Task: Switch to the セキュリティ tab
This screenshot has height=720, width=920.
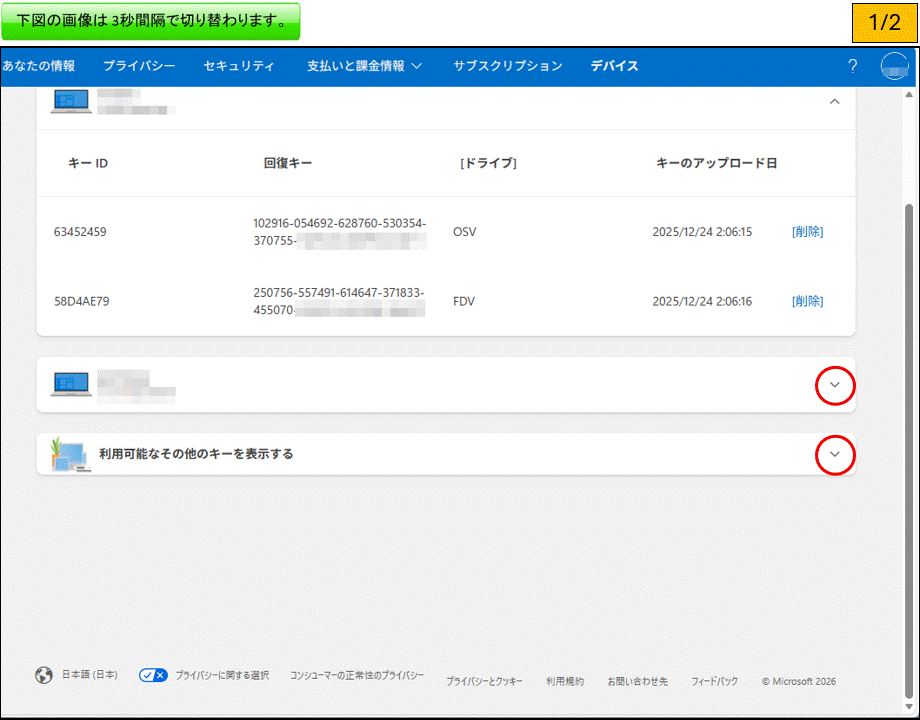Action: point(238,66)
